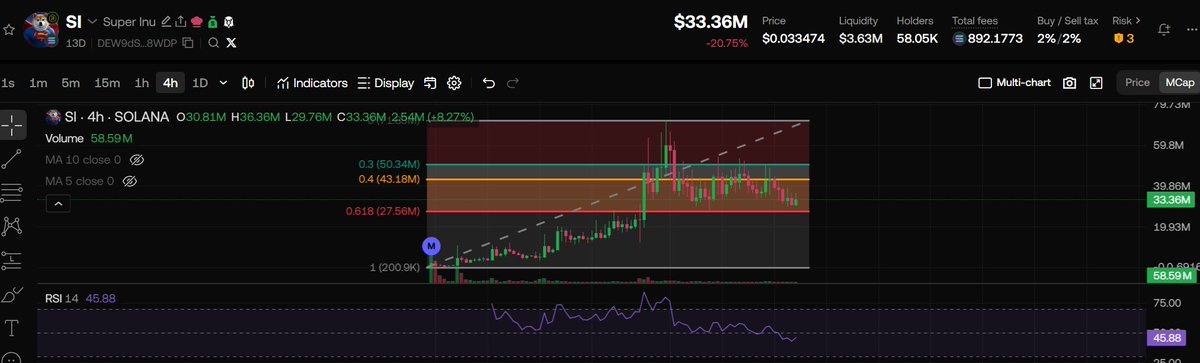Click the white shield mask badge icon
Screen dimensions: 1200x363
tap(228, 21)
